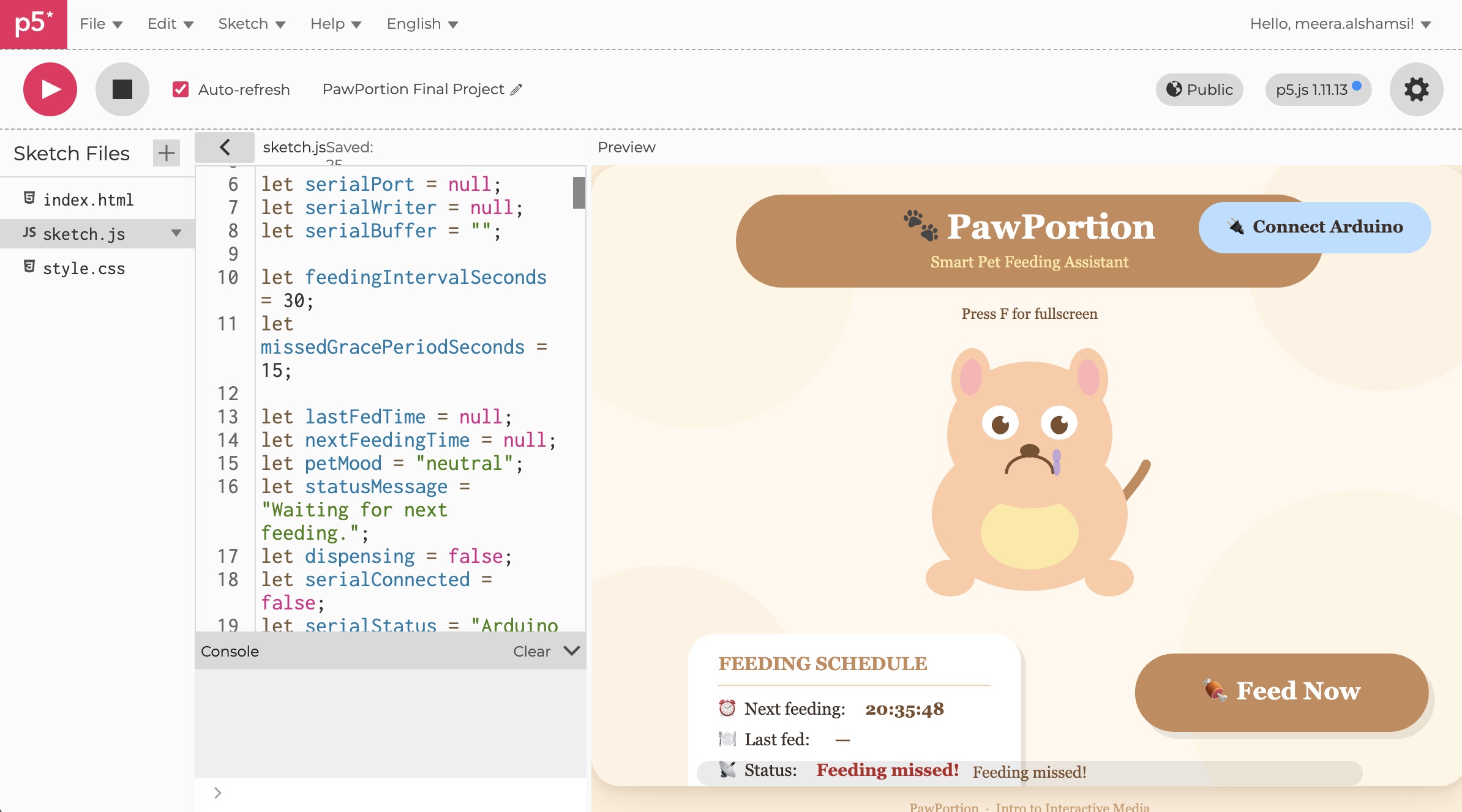
Task: Click the pencil icon to rename project
Action: (517, 89)
